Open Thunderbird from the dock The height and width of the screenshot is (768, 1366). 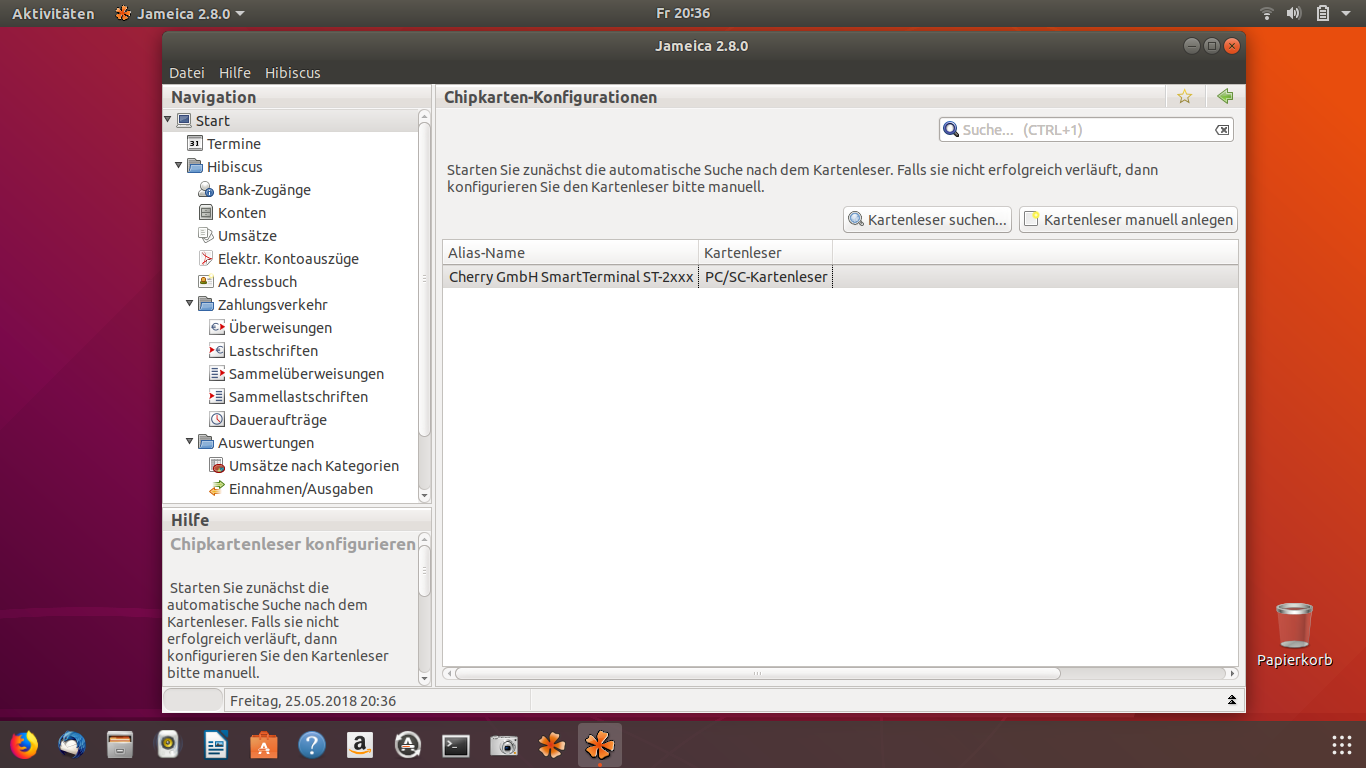(x=72, y=745)
